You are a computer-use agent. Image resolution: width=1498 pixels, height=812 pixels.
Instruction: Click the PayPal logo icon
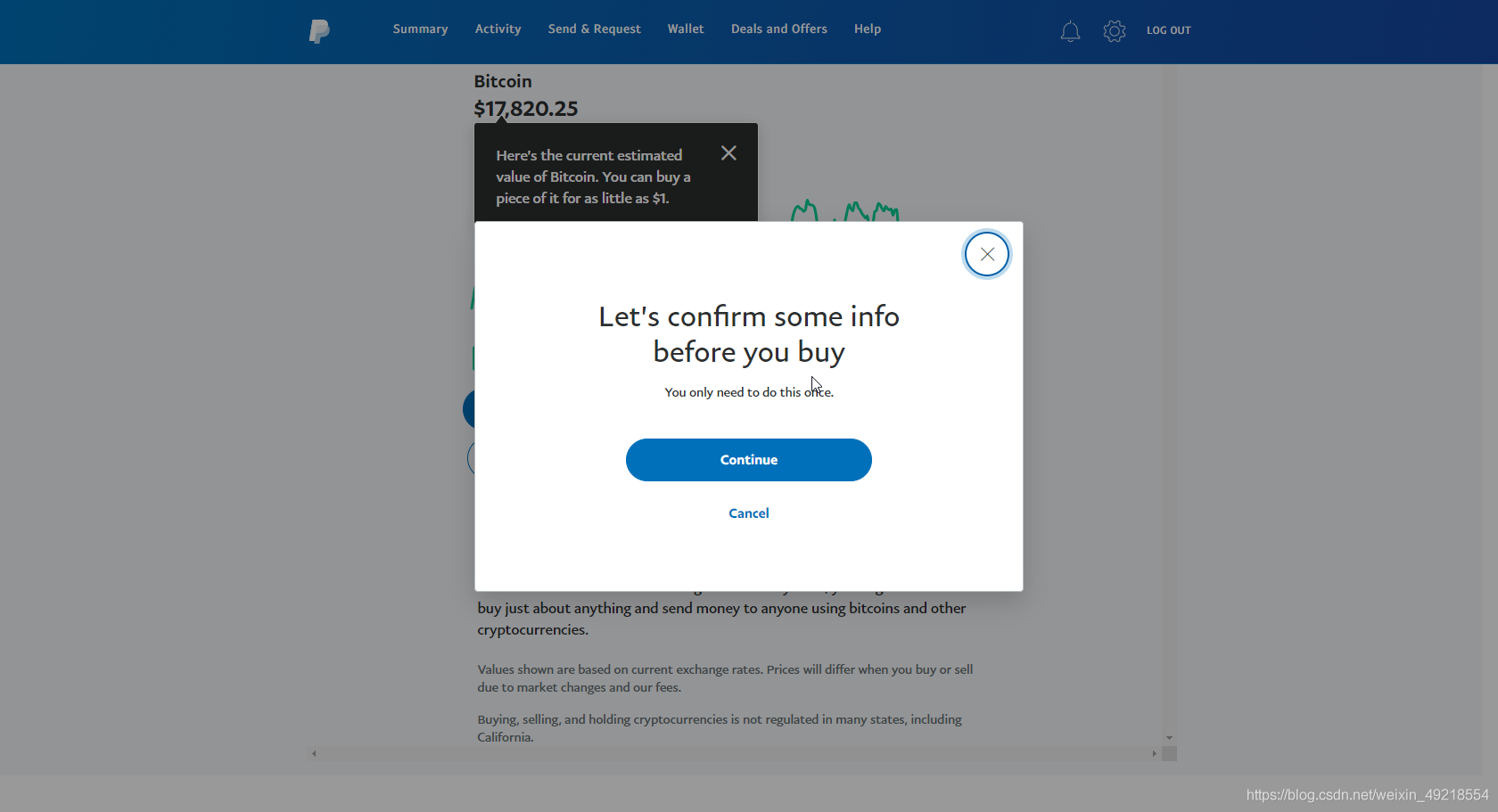pos(319,31)
